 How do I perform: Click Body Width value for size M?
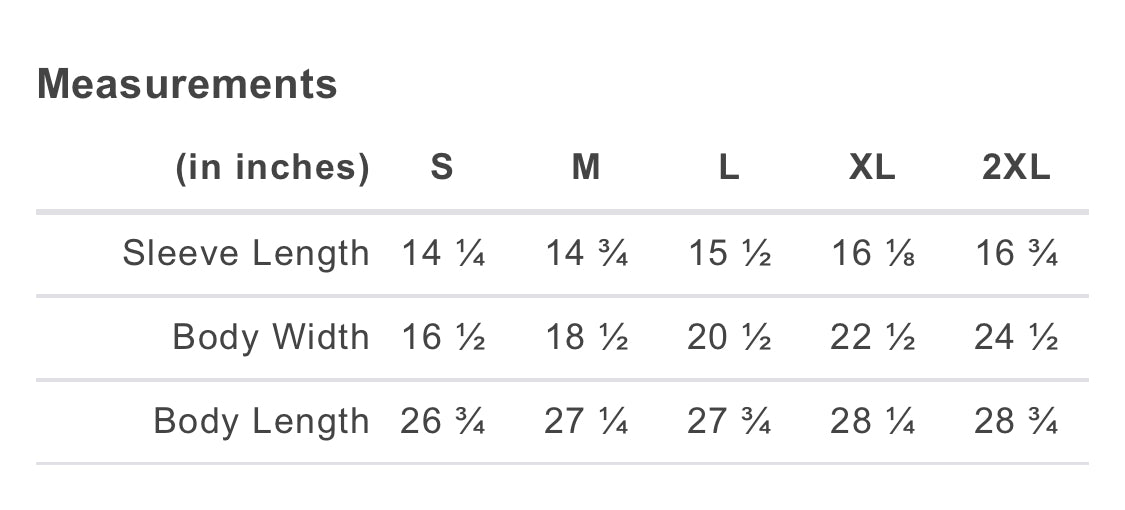coord(586,337)
